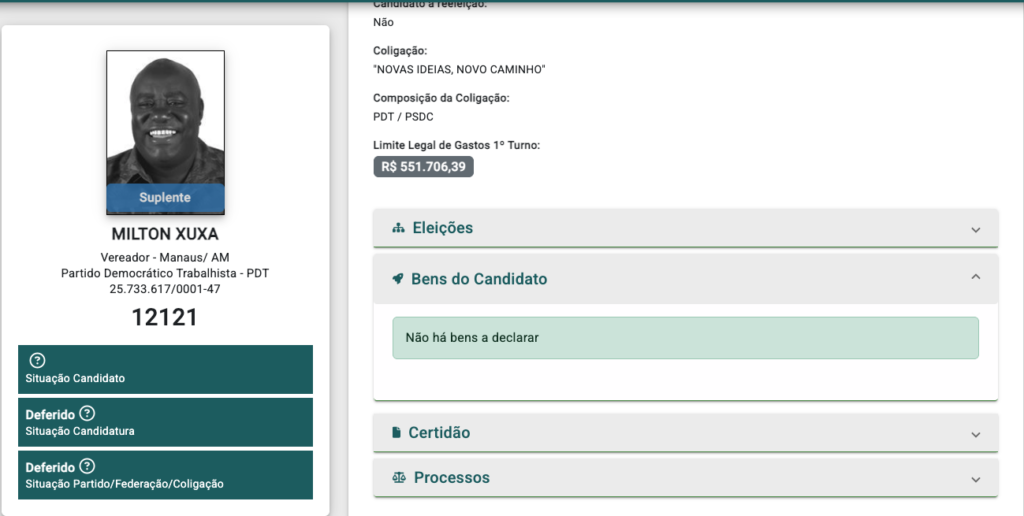The width and height of the screenshot is (1024, 516).
Task: Click help icon above Situação Candidato
Action: click(x=37, y=360)
